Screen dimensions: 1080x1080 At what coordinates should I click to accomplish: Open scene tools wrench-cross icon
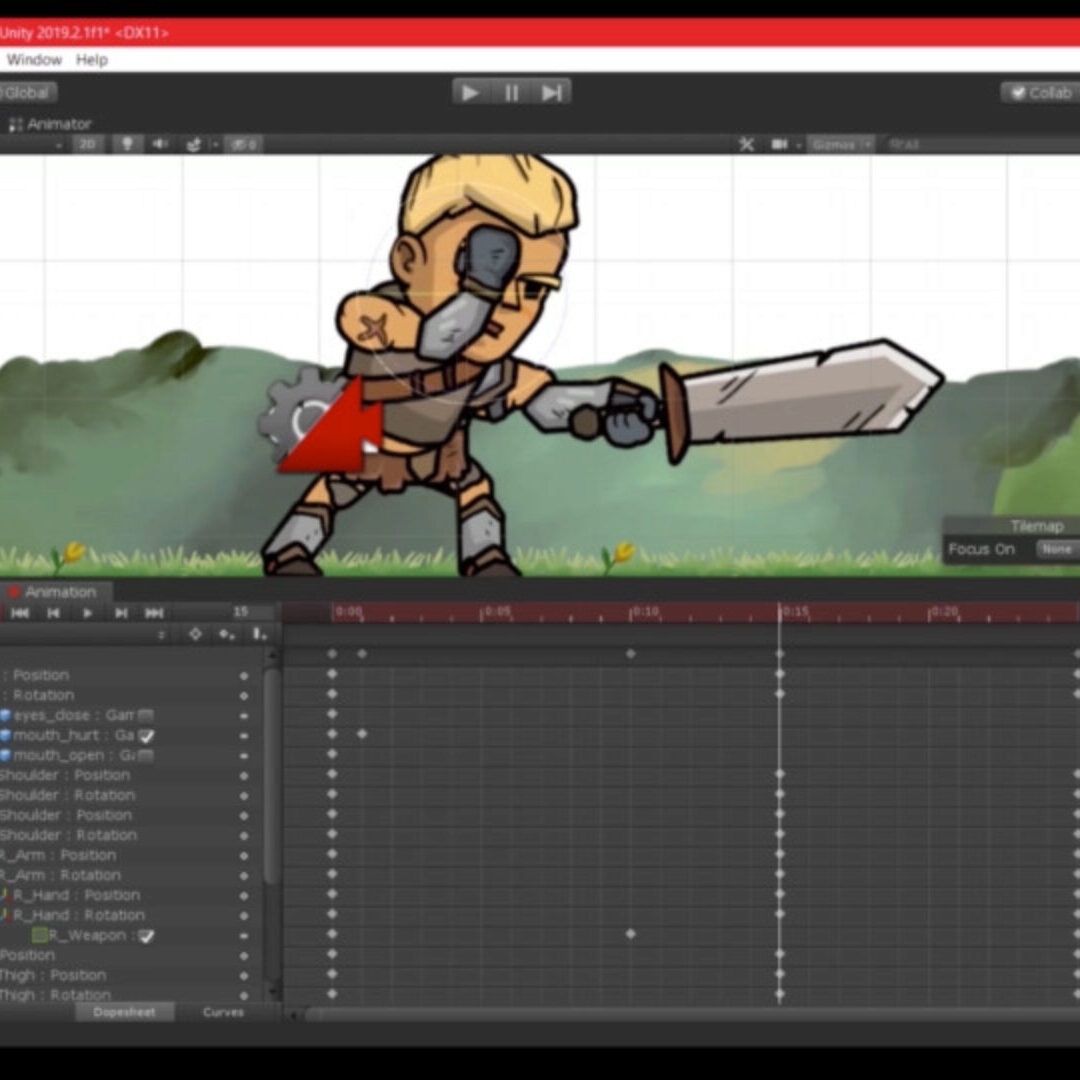[746, 144]
